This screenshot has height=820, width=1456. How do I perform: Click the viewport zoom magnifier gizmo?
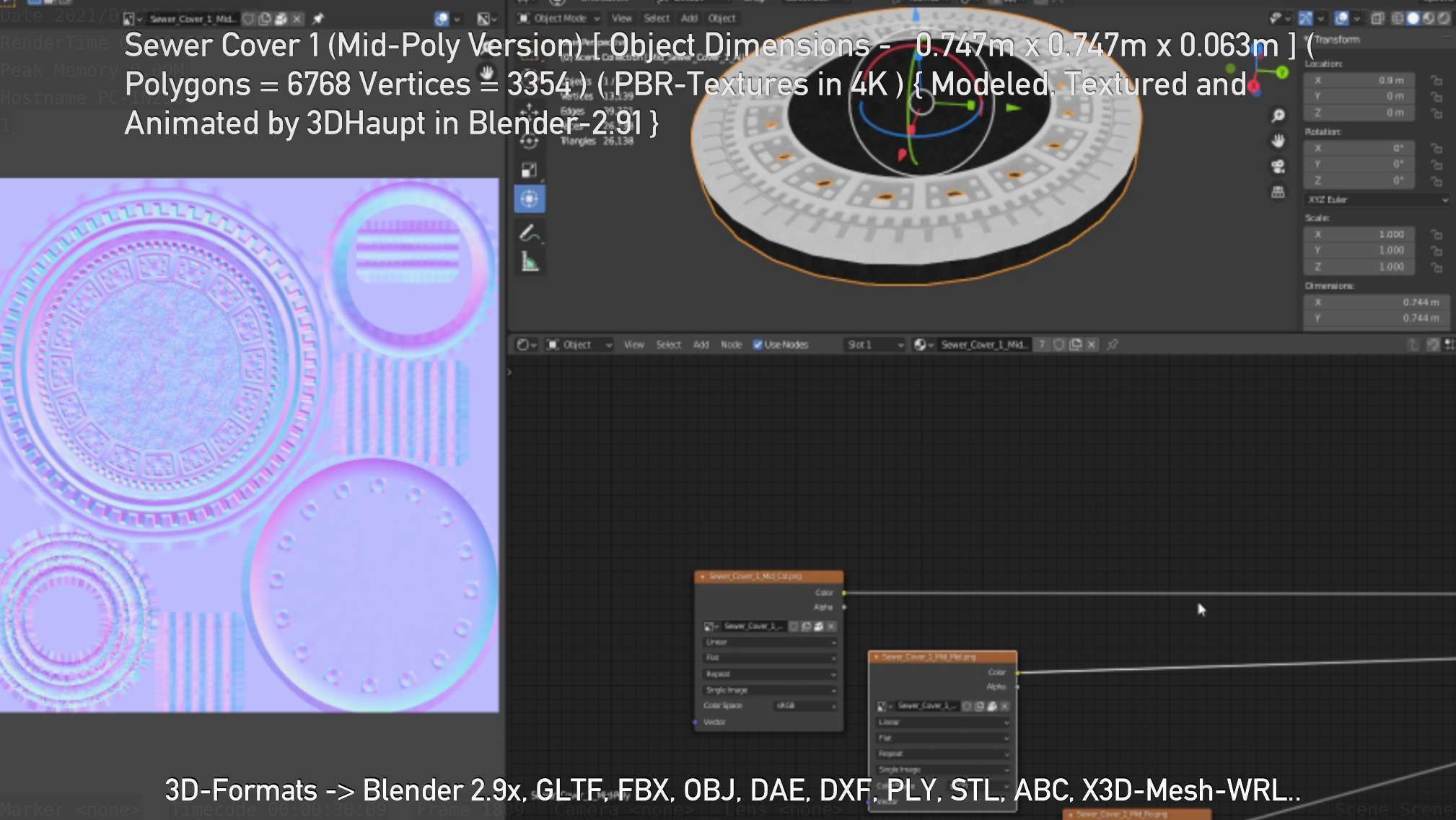click(x=1278, y=115)
